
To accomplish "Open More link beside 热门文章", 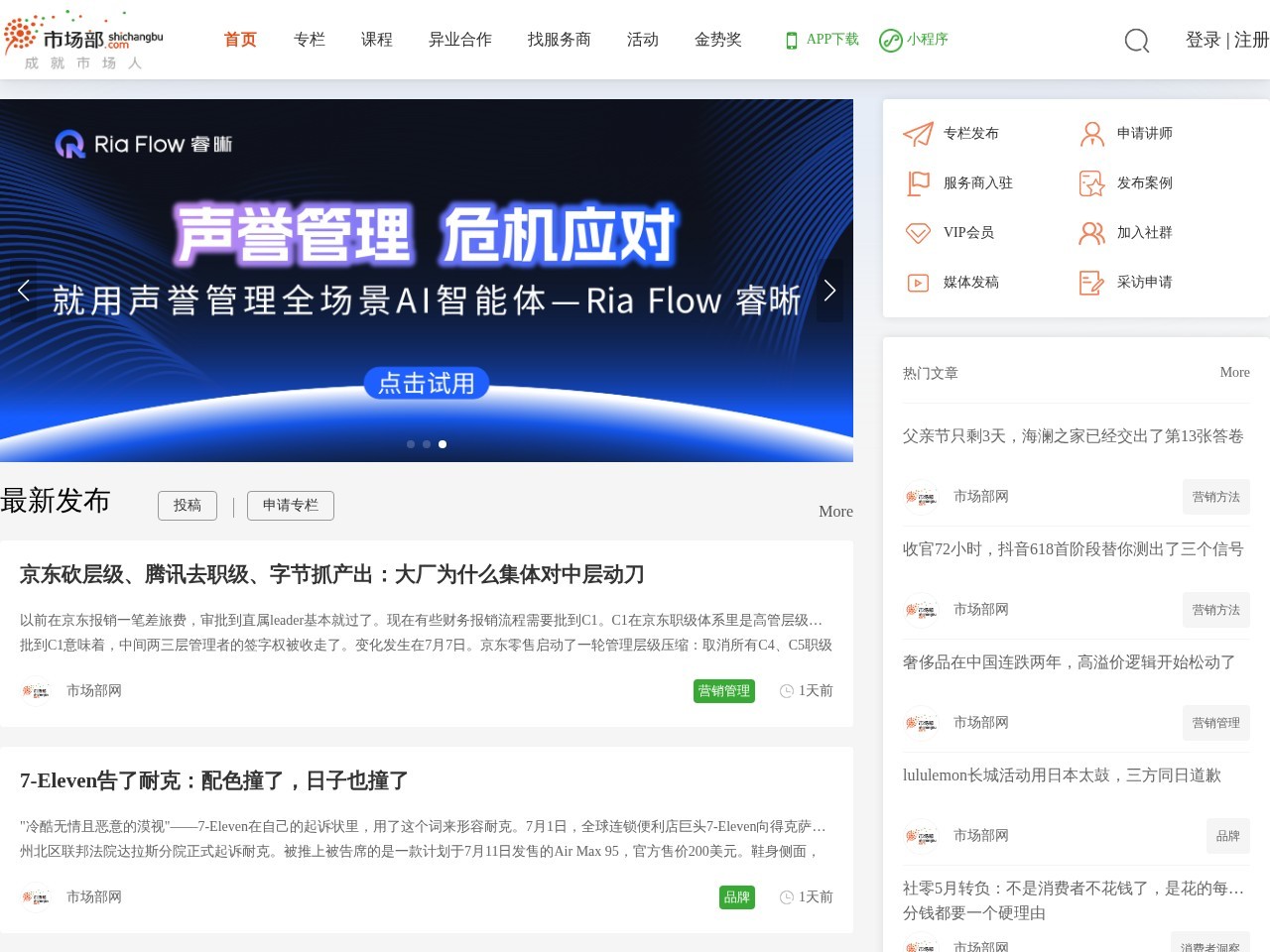I will (1234, 373).
